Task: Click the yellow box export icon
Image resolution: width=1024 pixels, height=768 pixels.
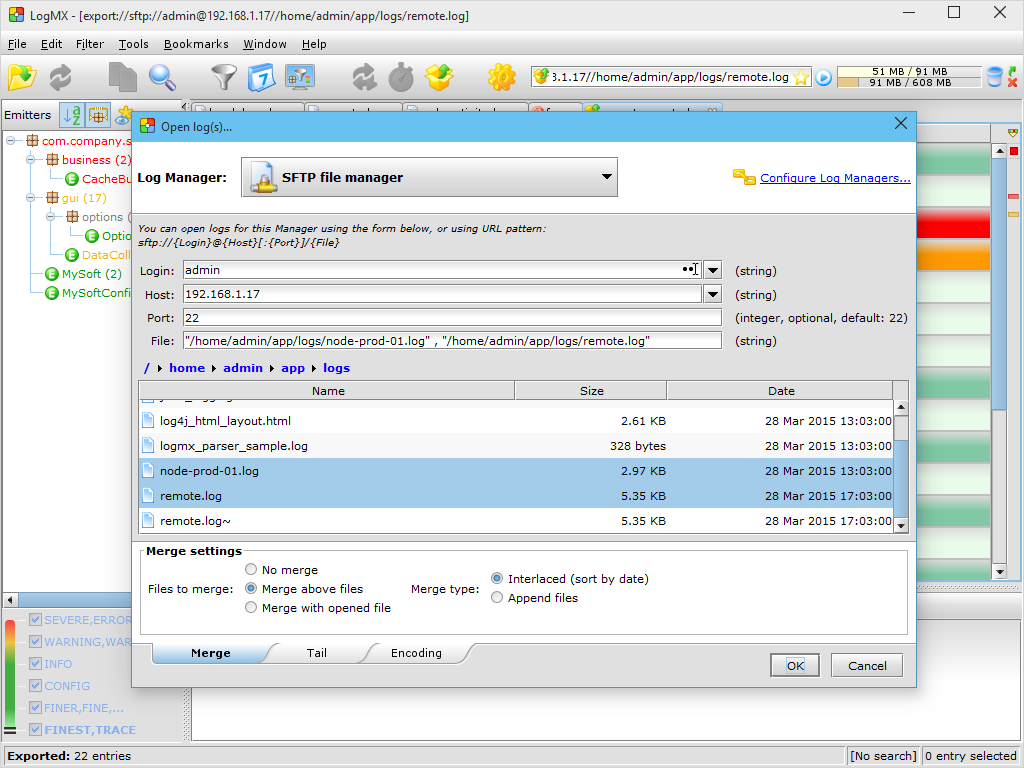Action: [439, 77]
